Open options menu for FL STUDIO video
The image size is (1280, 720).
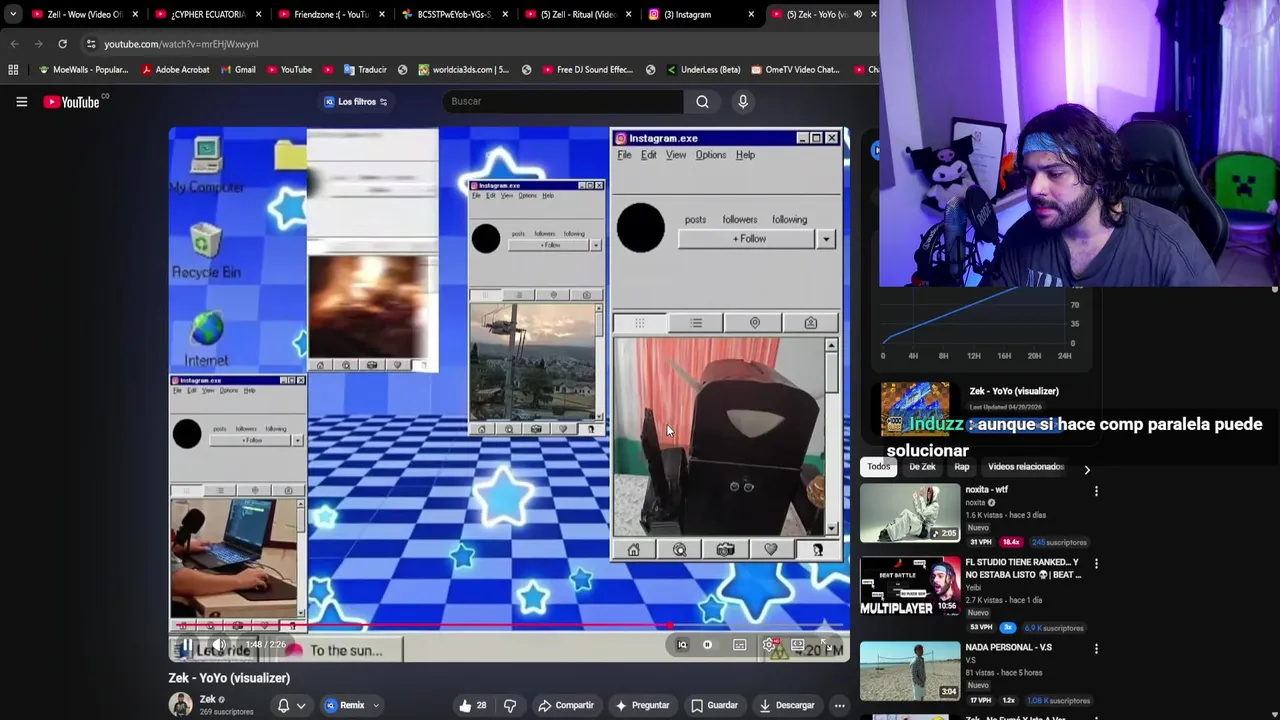click(1096, 563)
